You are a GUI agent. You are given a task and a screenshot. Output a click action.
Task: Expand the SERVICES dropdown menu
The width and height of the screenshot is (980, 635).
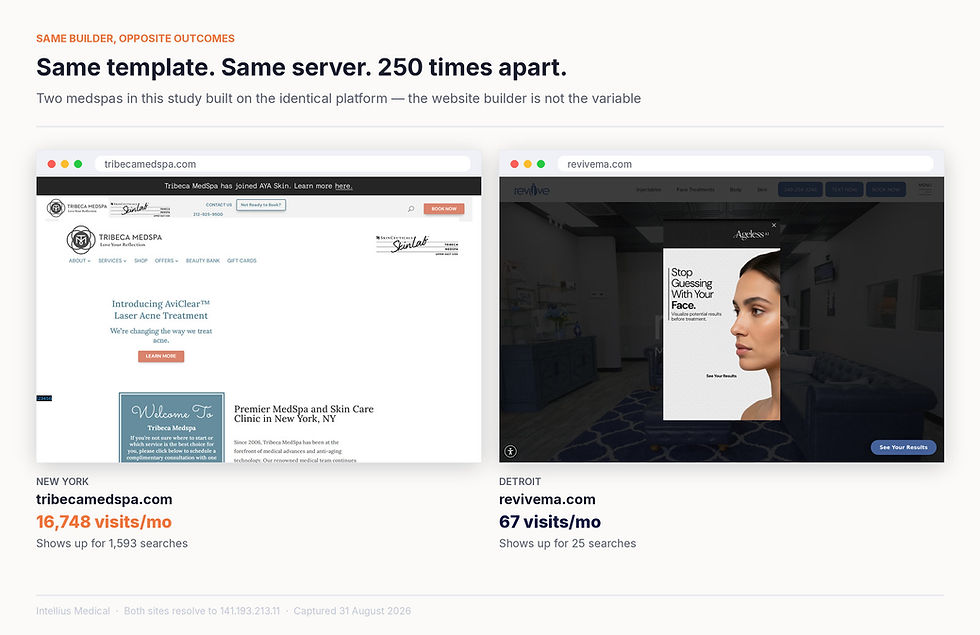coord(112,261)
